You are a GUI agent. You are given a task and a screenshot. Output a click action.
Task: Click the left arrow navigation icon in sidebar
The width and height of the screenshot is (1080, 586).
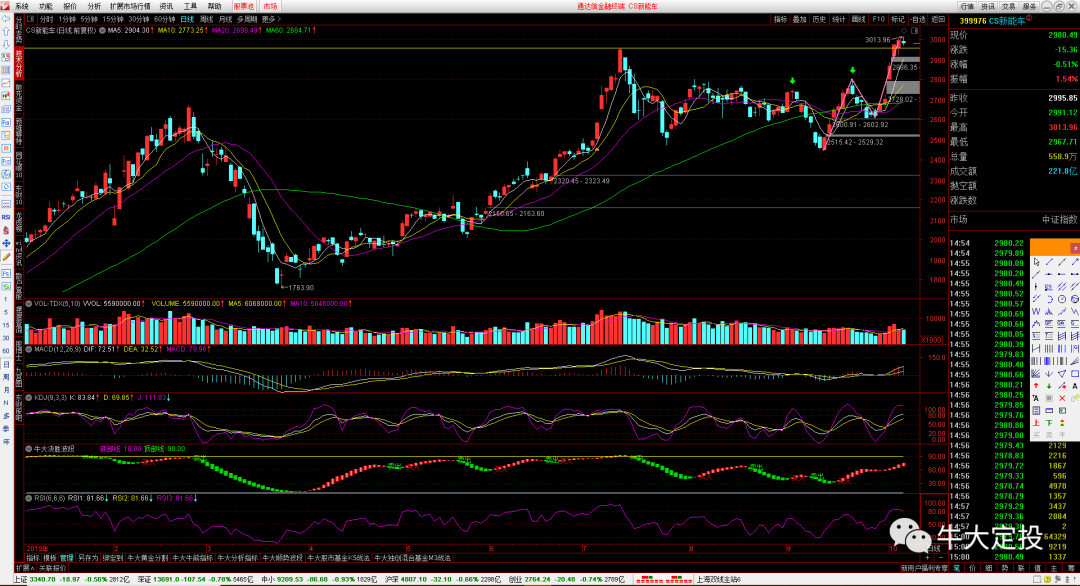(x=6, y=19)
